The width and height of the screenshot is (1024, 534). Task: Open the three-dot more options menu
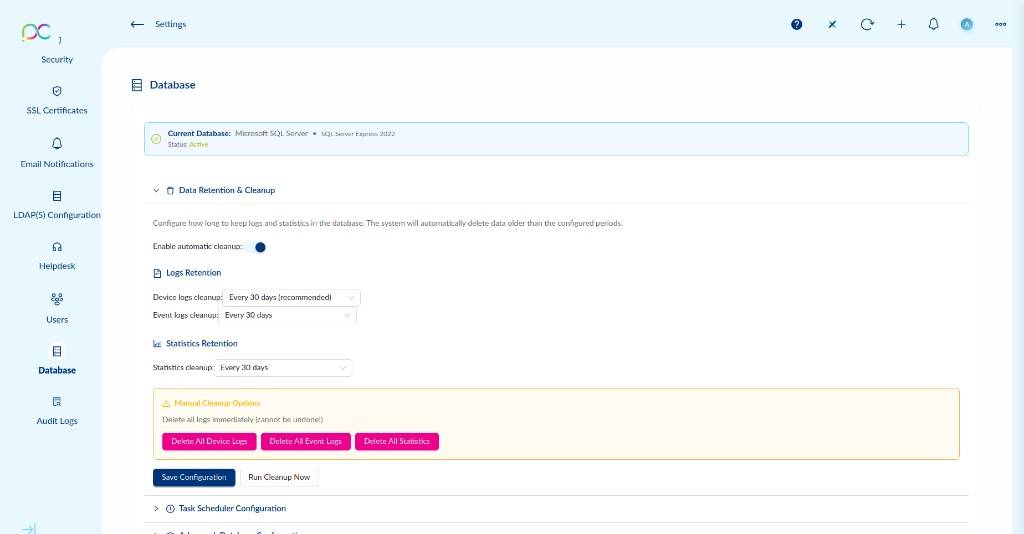pos(1000,24)
